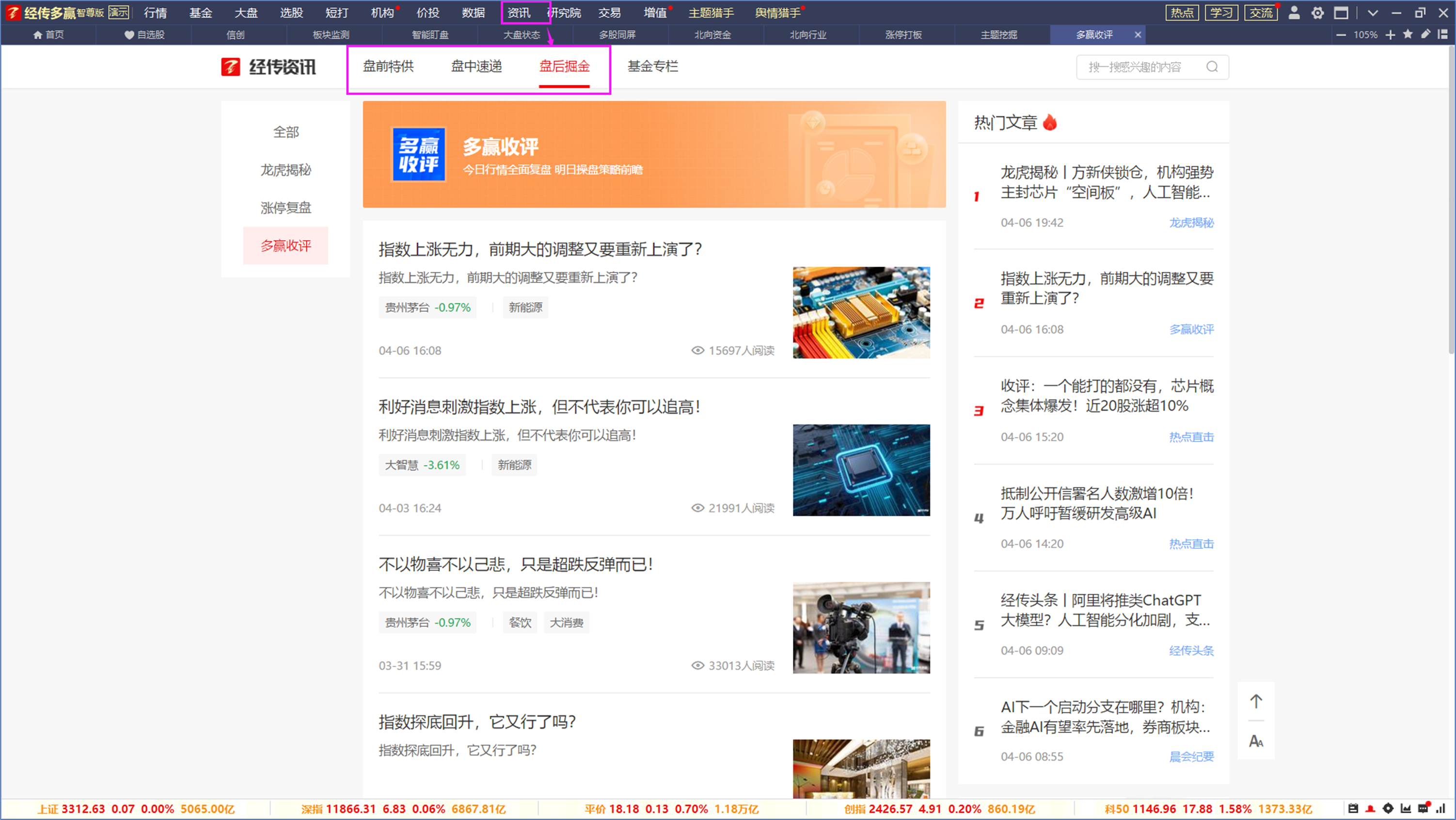The width and height of the screenshot is (1456, 820).
Task: Open article 不以物喜不以己悲 headline
Action: 516,564
